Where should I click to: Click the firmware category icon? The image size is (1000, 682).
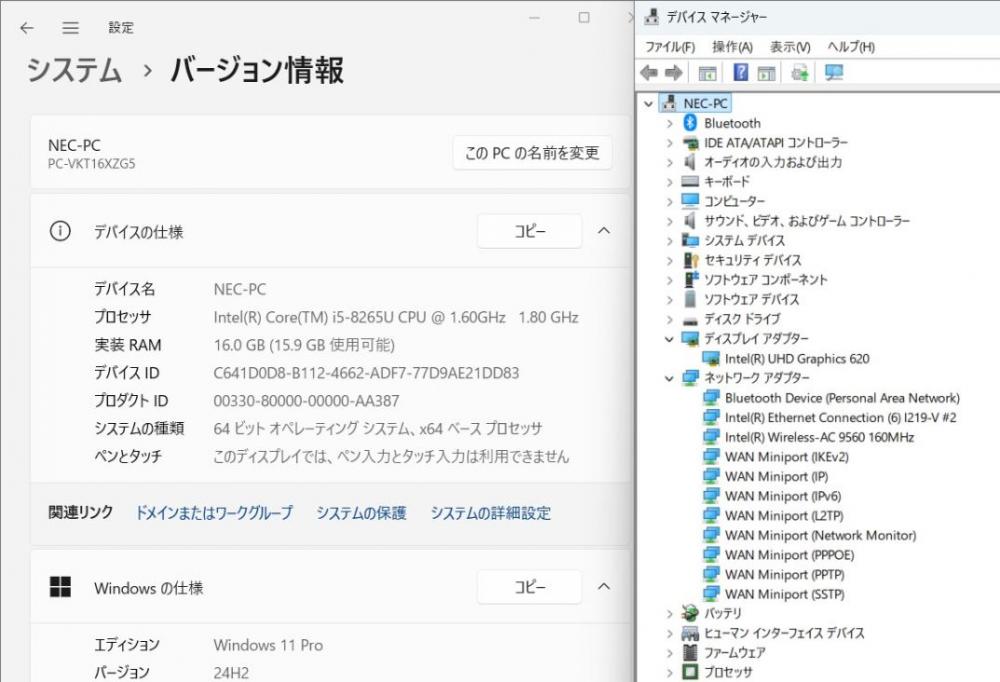690,653
